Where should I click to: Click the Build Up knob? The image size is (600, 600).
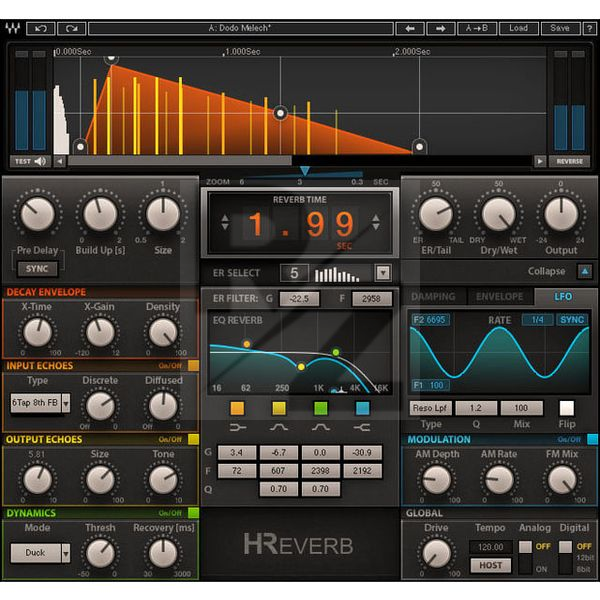pyautogui.click(x=100, y=214)
